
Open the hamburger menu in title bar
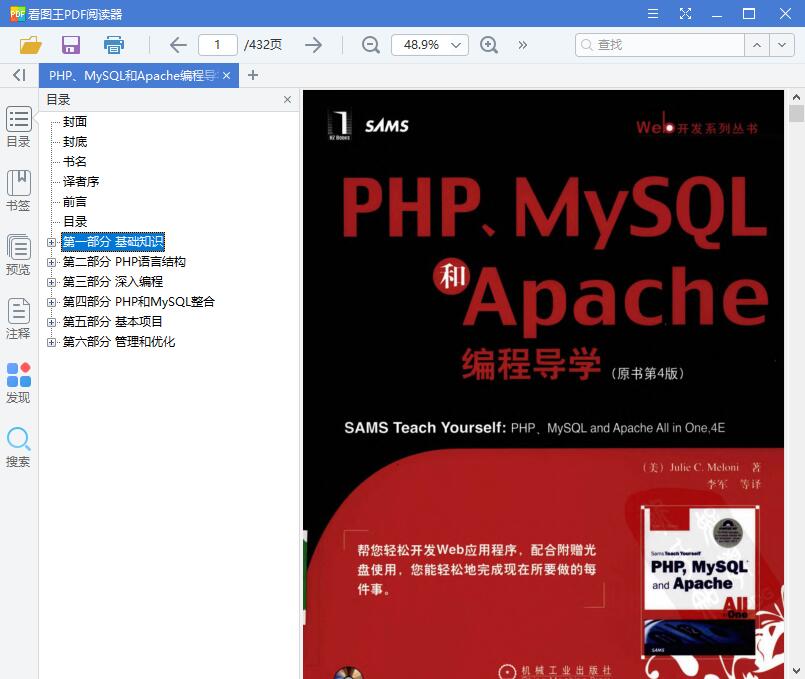(x=652, y=13)
